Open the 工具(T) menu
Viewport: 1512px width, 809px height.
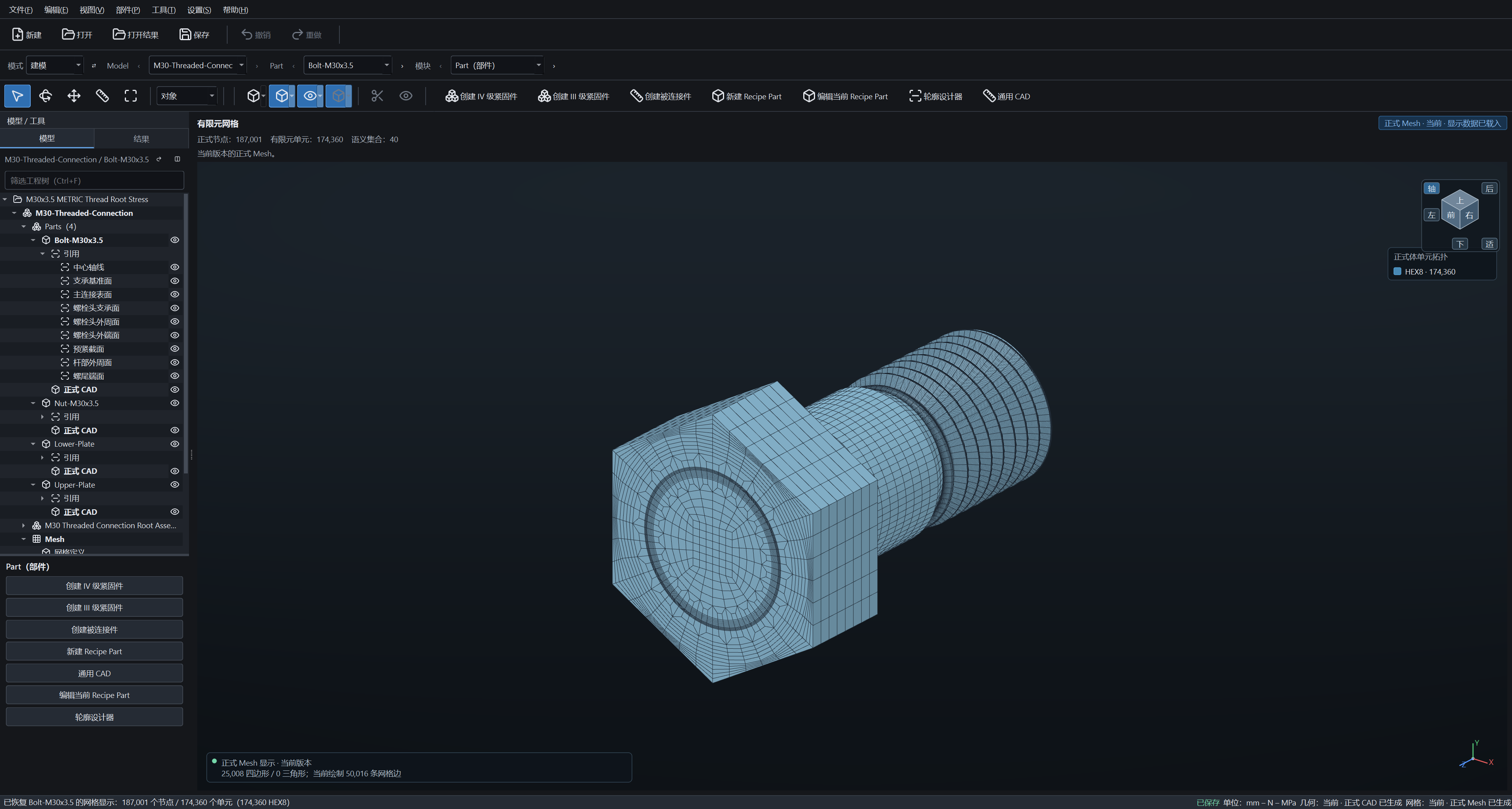point(163,10)
